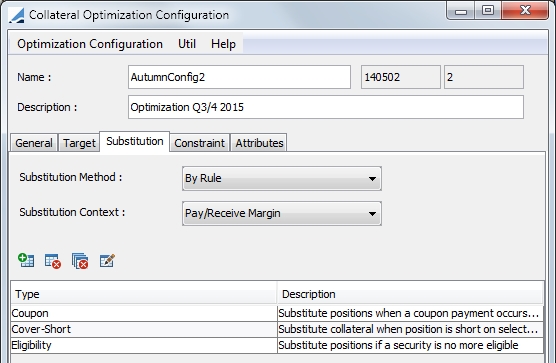Switch to the Constraint tab
This screenshot has height=363, width=556.
point(199,143)
